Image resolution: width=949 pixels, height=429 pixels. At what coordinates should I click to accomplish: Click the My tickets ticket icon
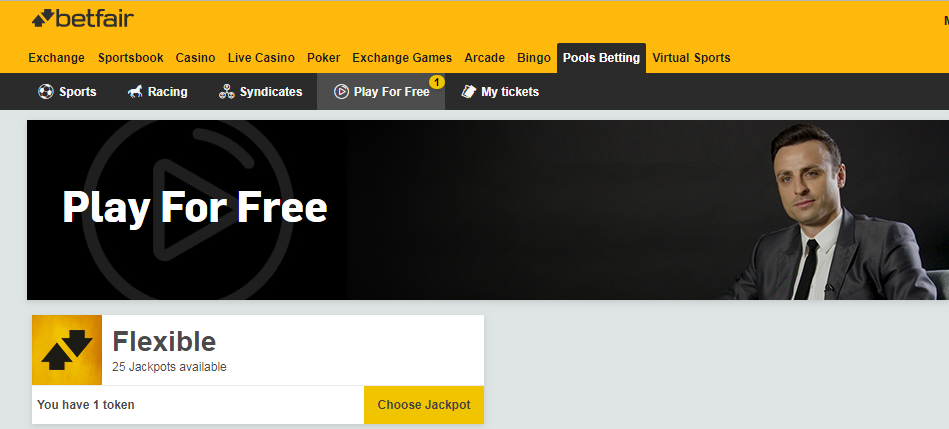pyautogui.click(x=468, y=92)
